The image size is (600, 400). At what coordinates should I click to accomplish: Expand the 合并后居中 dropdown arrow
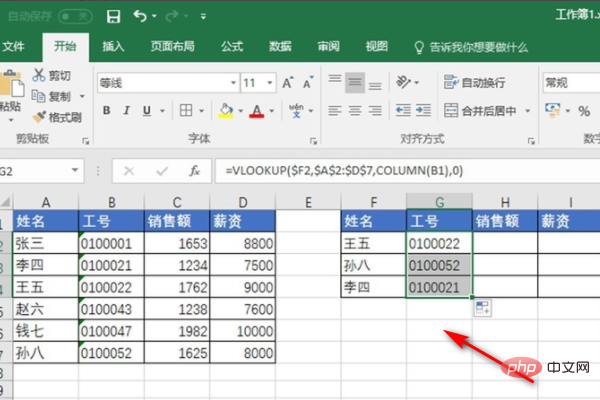pos(528,111)
